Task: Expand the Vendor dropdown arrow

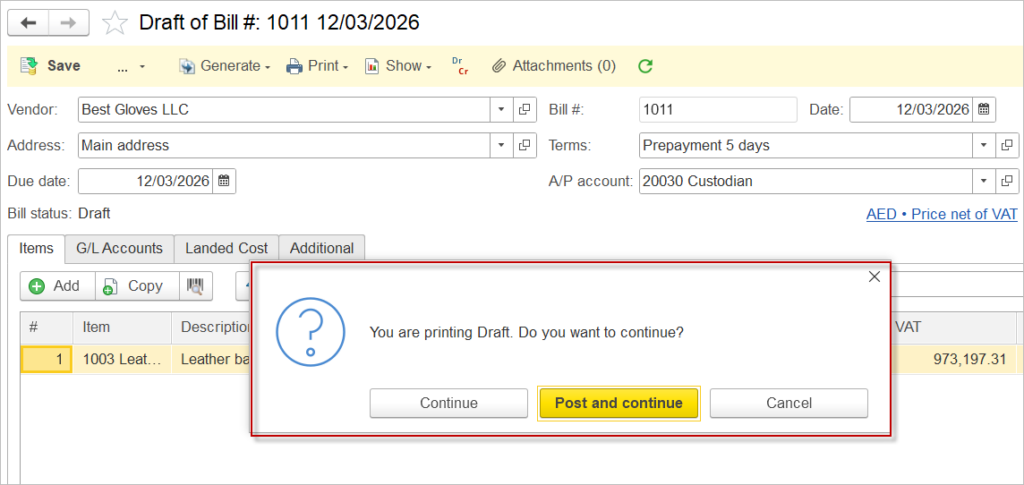Action: coord(501,109)
